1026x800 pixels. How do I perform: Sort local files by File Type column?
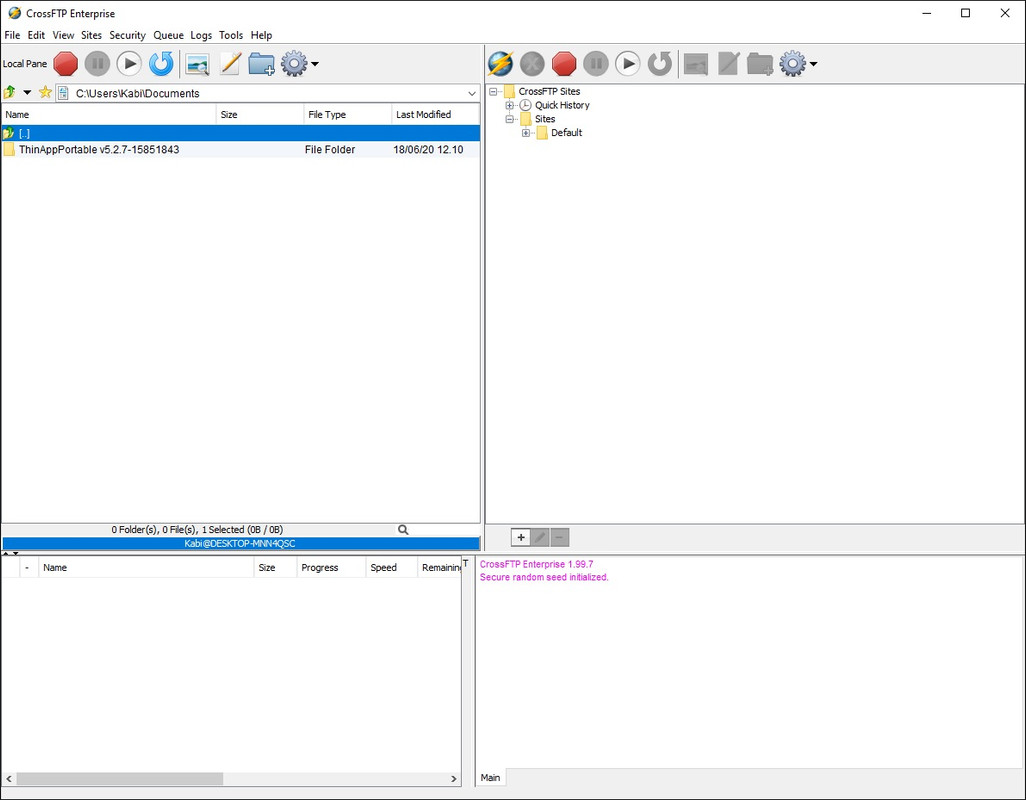click(x=347, y=114)
